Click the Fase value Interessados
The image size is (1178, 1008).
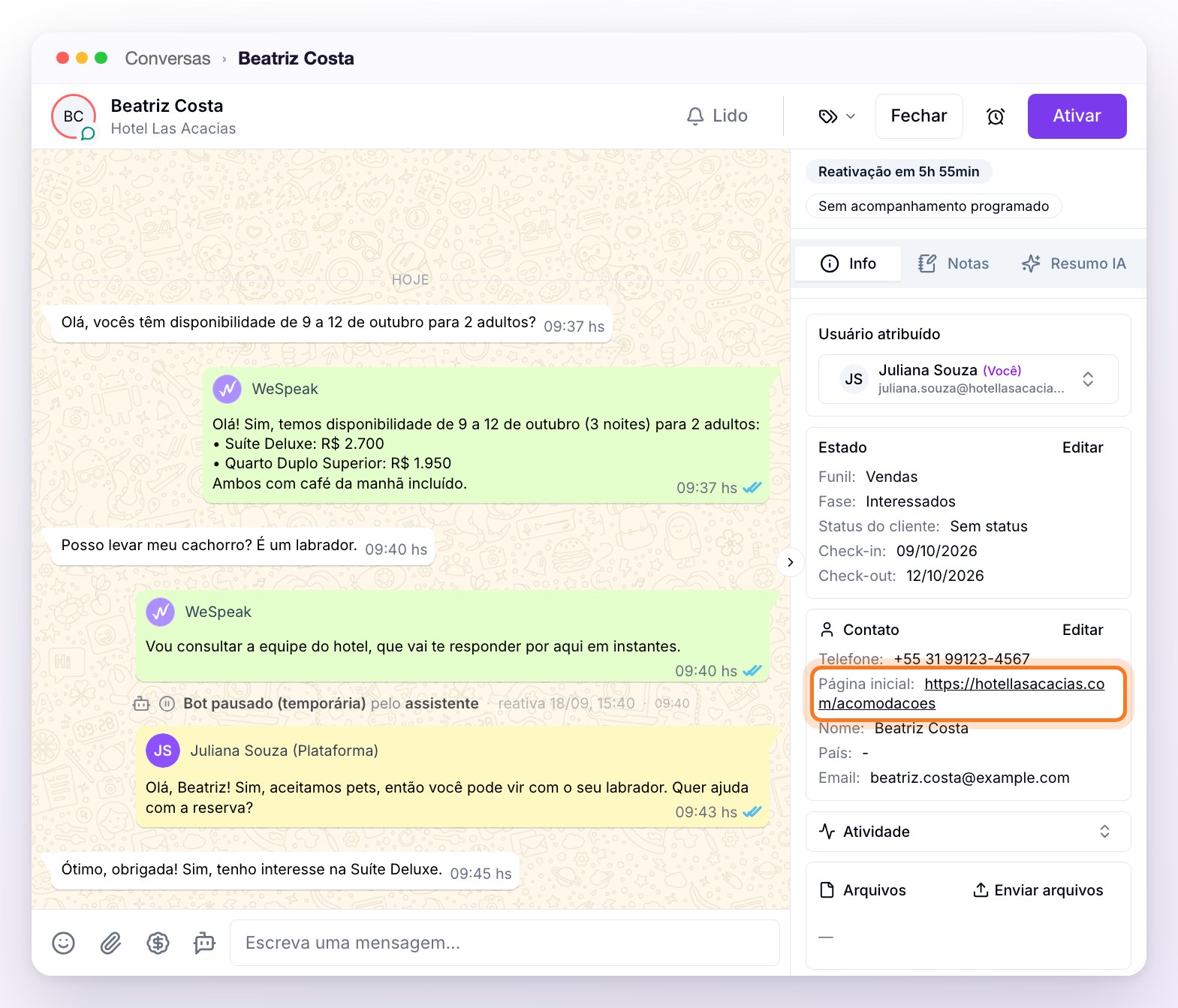point(910,501)
